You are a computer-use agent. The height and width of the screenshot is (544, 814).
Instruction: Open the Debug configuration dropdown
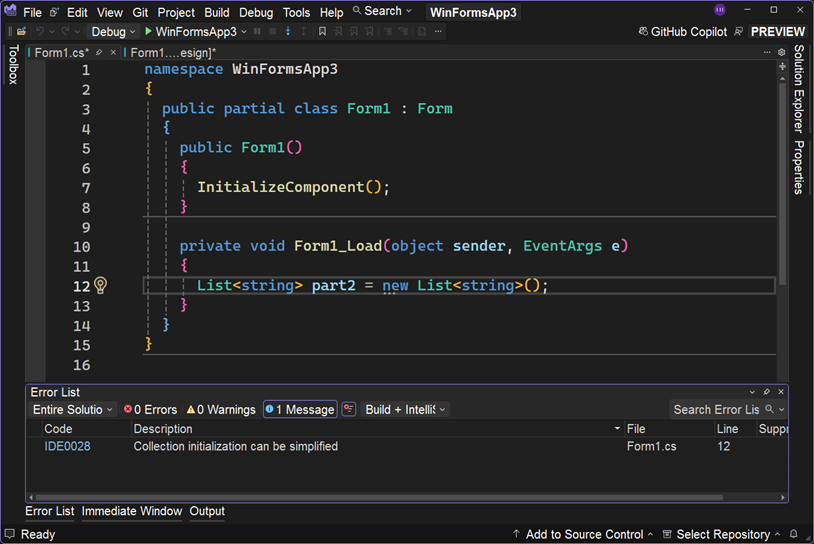click(x=113, y=32)
